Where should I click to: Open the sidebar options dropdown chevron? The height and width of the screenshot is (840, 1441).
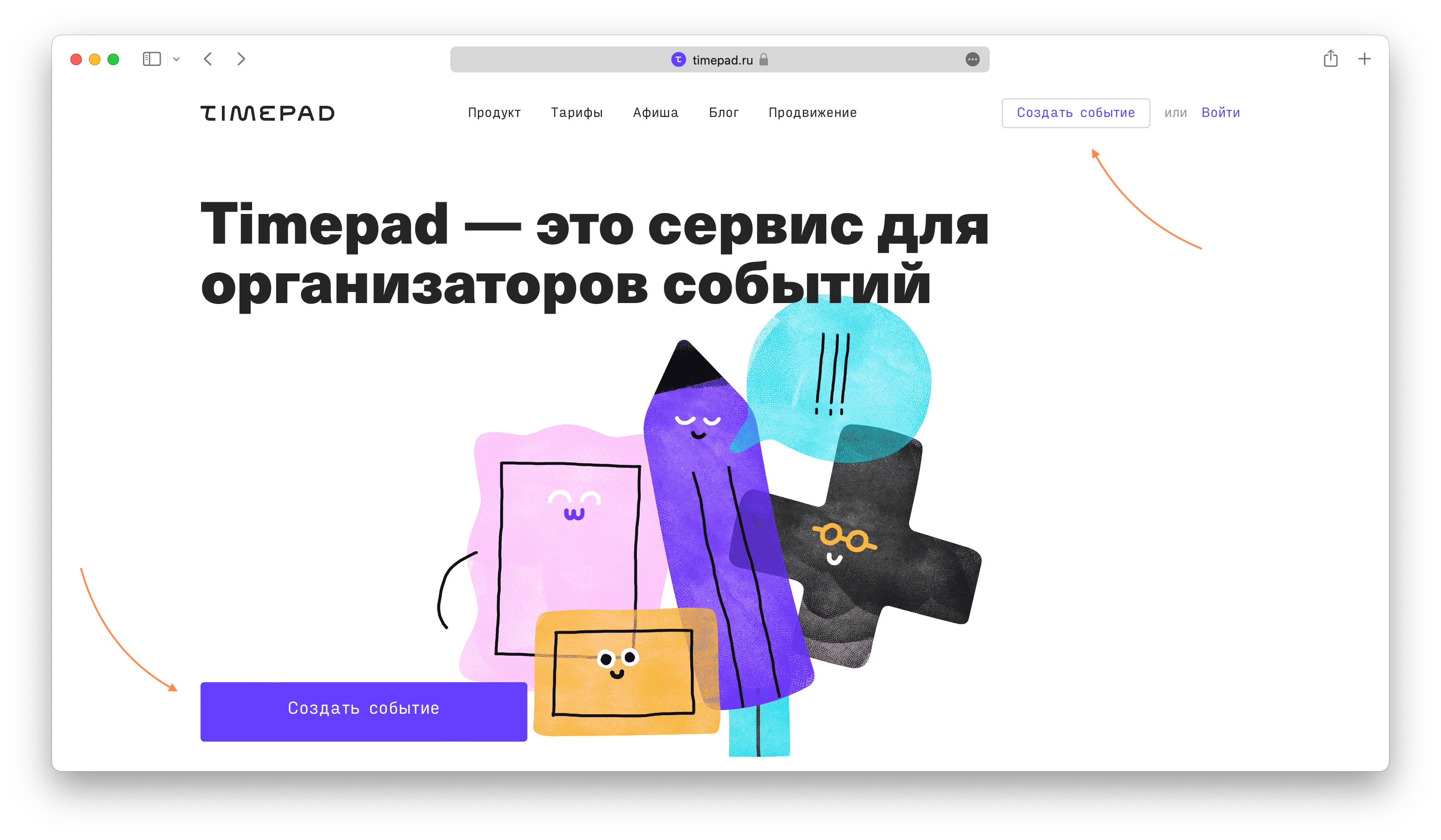click(x=177, y=59)
